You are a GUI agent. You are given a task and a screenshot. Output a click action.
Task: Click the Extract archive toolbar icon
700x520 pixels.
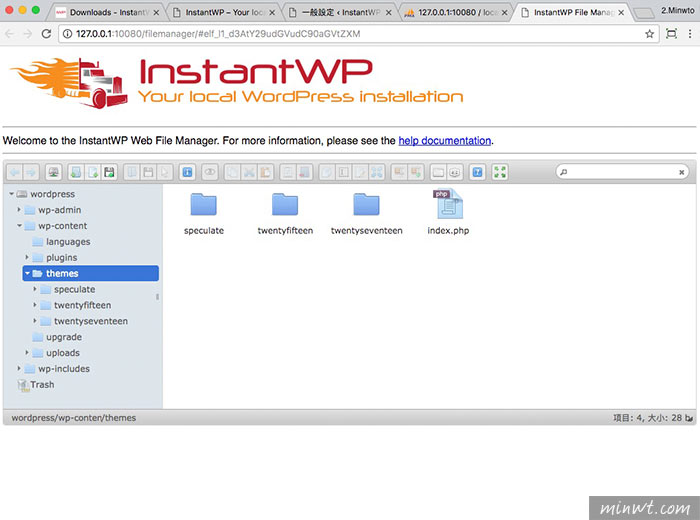point(400,172)
